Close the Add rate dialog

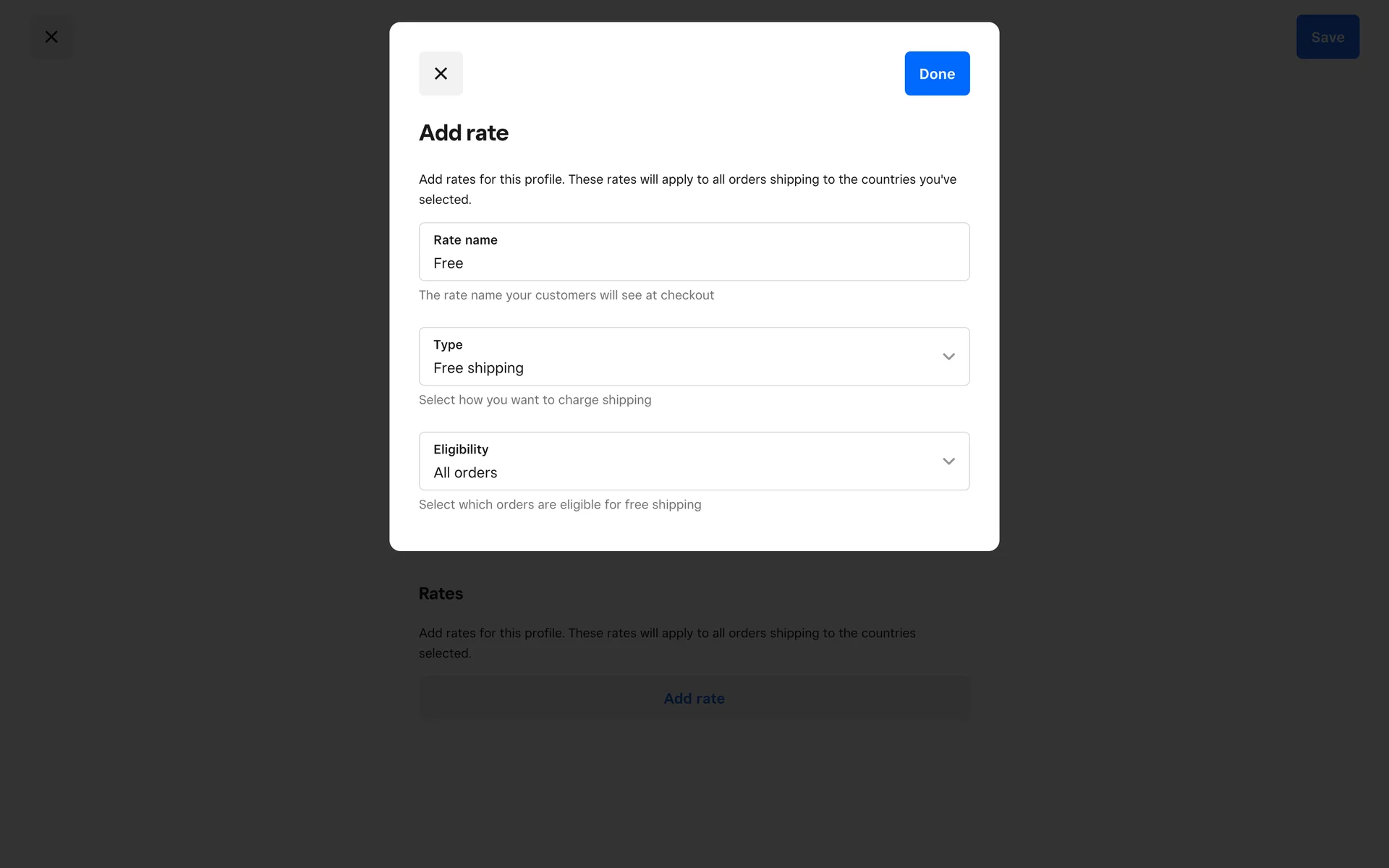click(441, 74)
